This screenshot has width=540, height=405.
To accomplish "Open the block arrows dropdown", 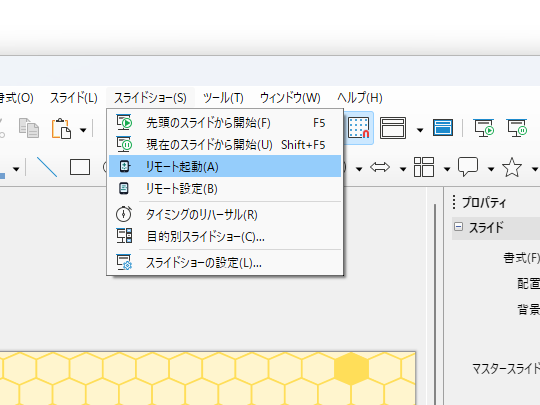I will click(x=403, y=169).
